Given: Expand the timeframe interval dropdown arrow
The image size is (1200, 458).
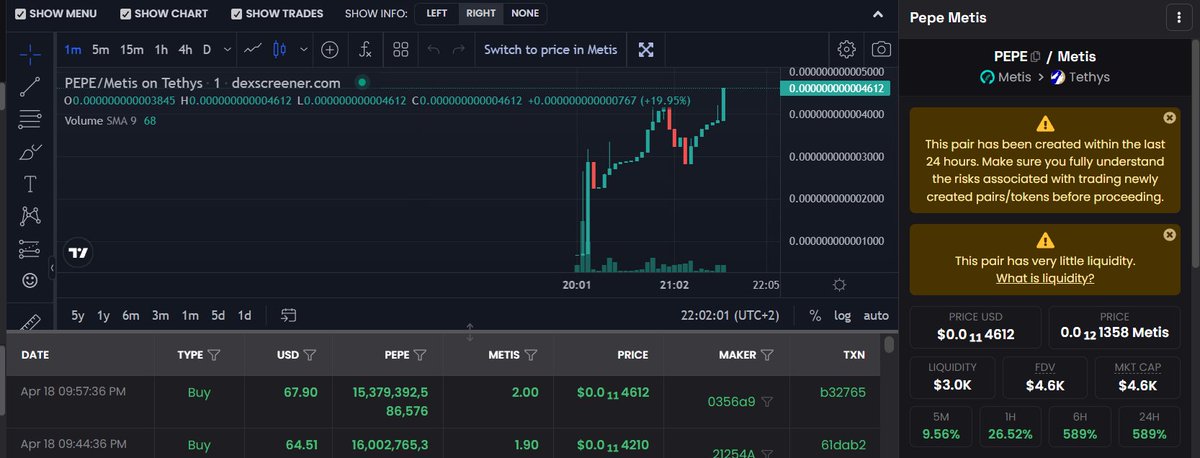Looking at the screenshot, I should [x=228, y=49].
